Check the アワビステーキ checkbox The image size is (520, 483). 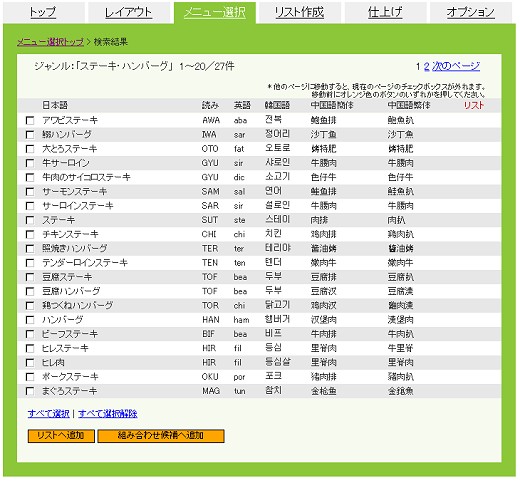[x=30, y=120]
